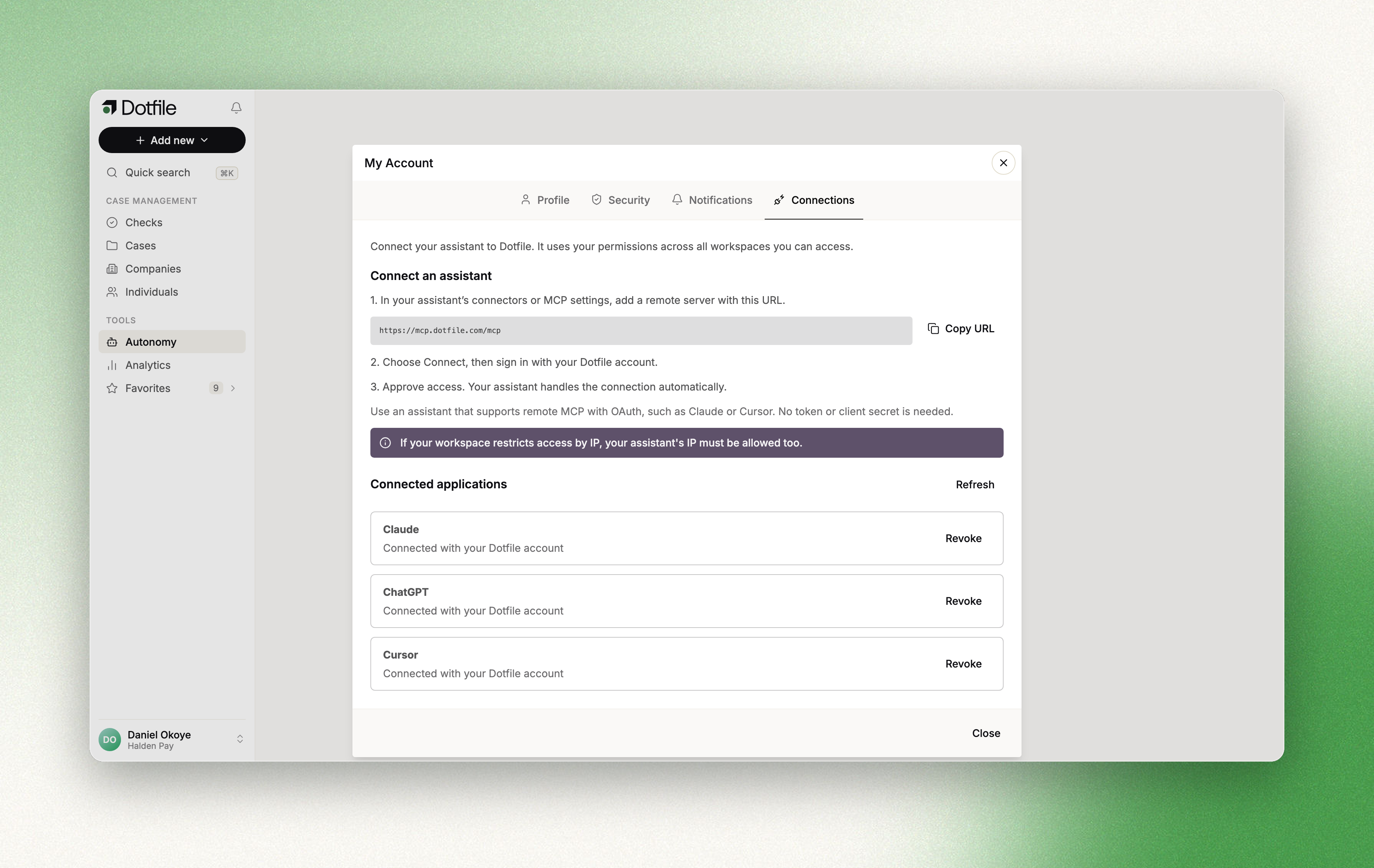The image size is (1374, 868).
Task: Switch to the Security tab
Action: pos(620,200)
